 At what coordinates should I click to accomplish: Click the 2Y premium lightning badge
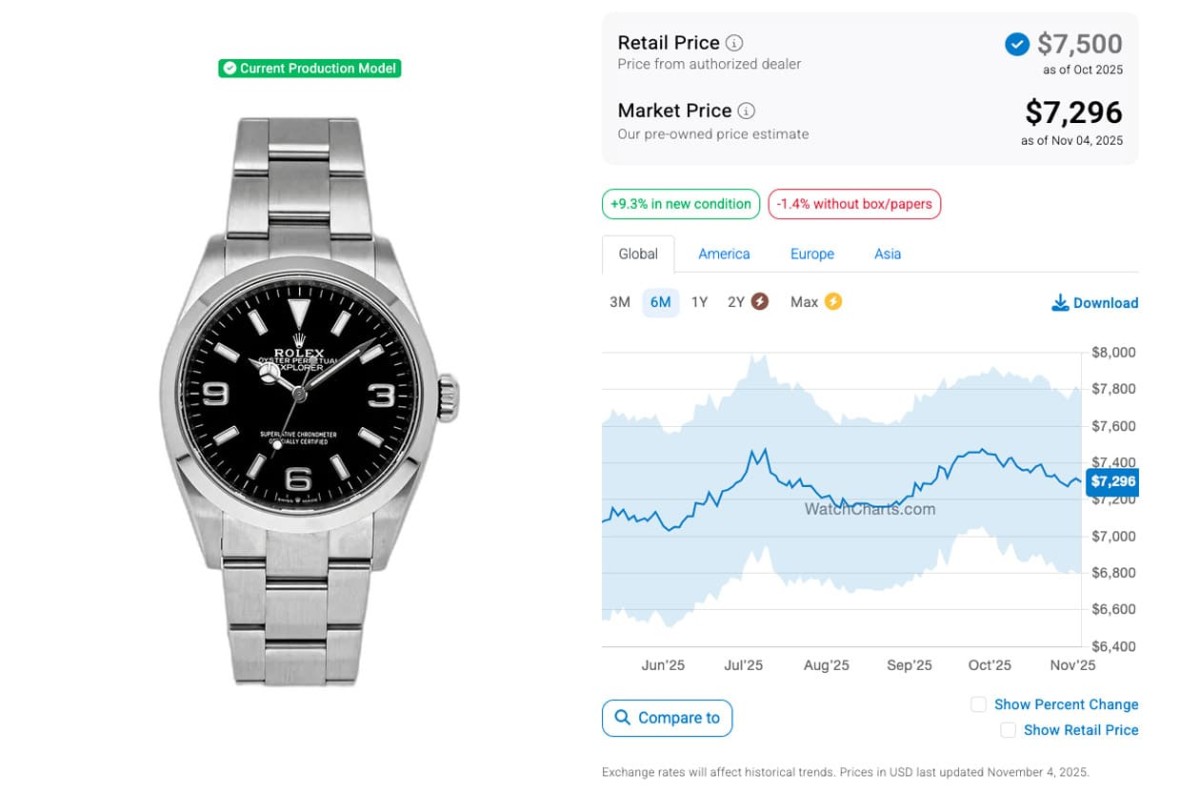(x=760, y=302)
